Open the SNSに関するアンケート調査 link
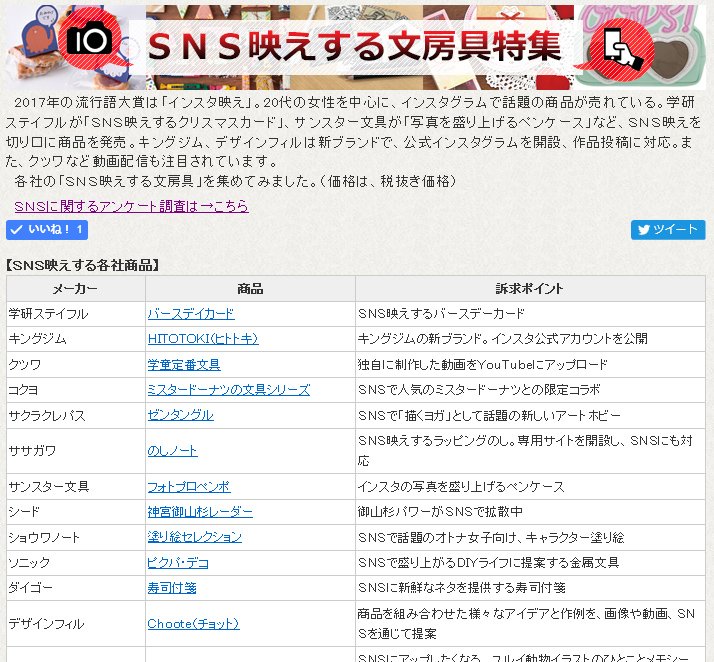The height and width of the screenshot is (662, 714). pos(132,206)
